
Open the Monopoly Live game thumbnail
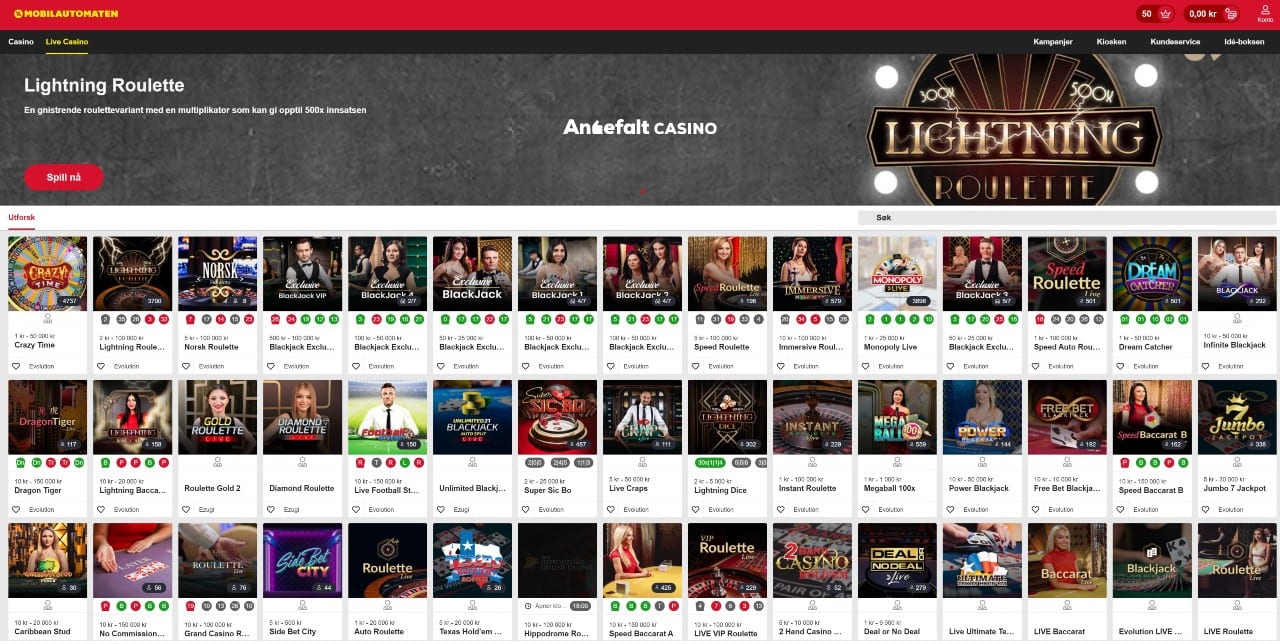(897, 273)
